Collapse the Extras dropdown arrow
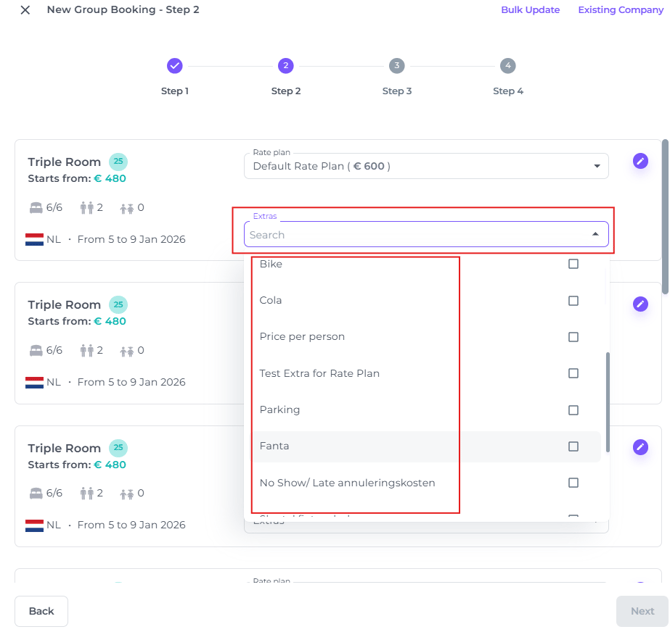 click(595, 235)
